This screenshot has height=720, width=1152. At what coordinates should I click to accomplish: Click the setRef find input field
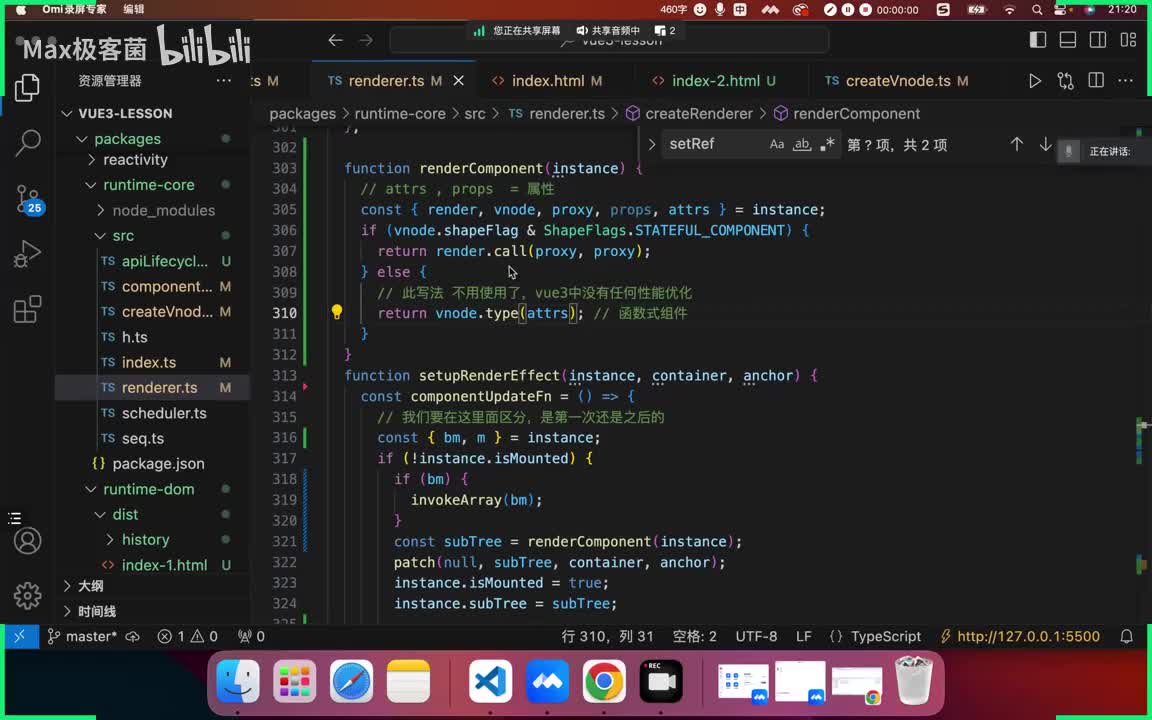click(710, 144)
